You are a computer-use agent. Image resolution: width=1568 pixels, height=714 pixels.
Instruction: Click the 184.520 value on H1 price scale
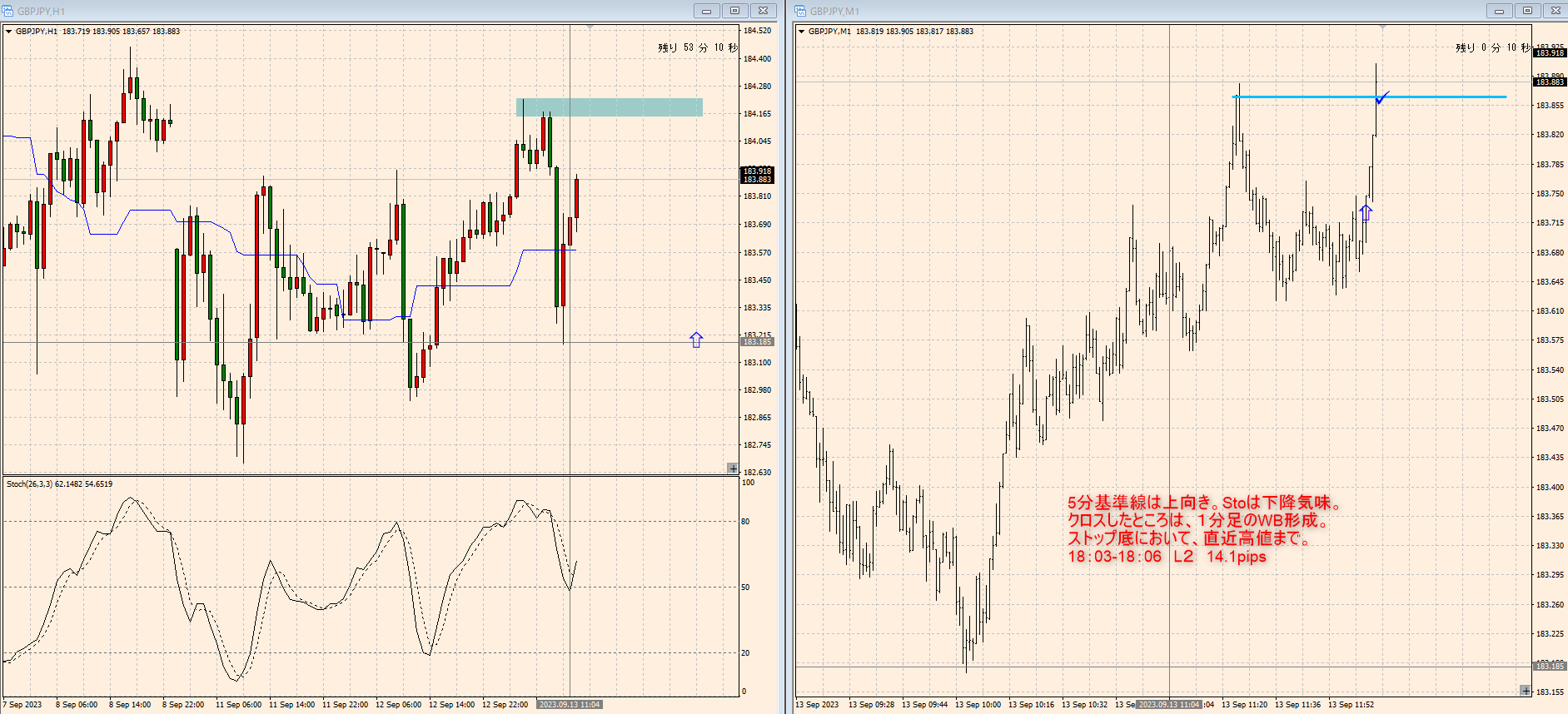[x=757, y=31]
